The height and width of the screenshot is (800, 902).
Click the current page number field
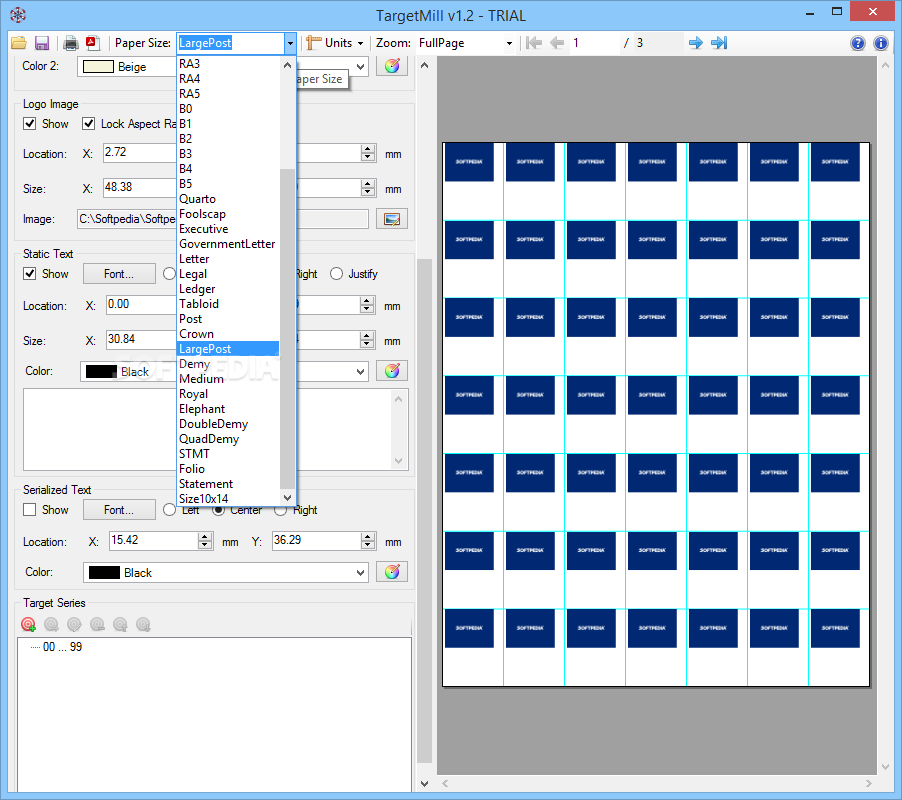pos(593,43)
